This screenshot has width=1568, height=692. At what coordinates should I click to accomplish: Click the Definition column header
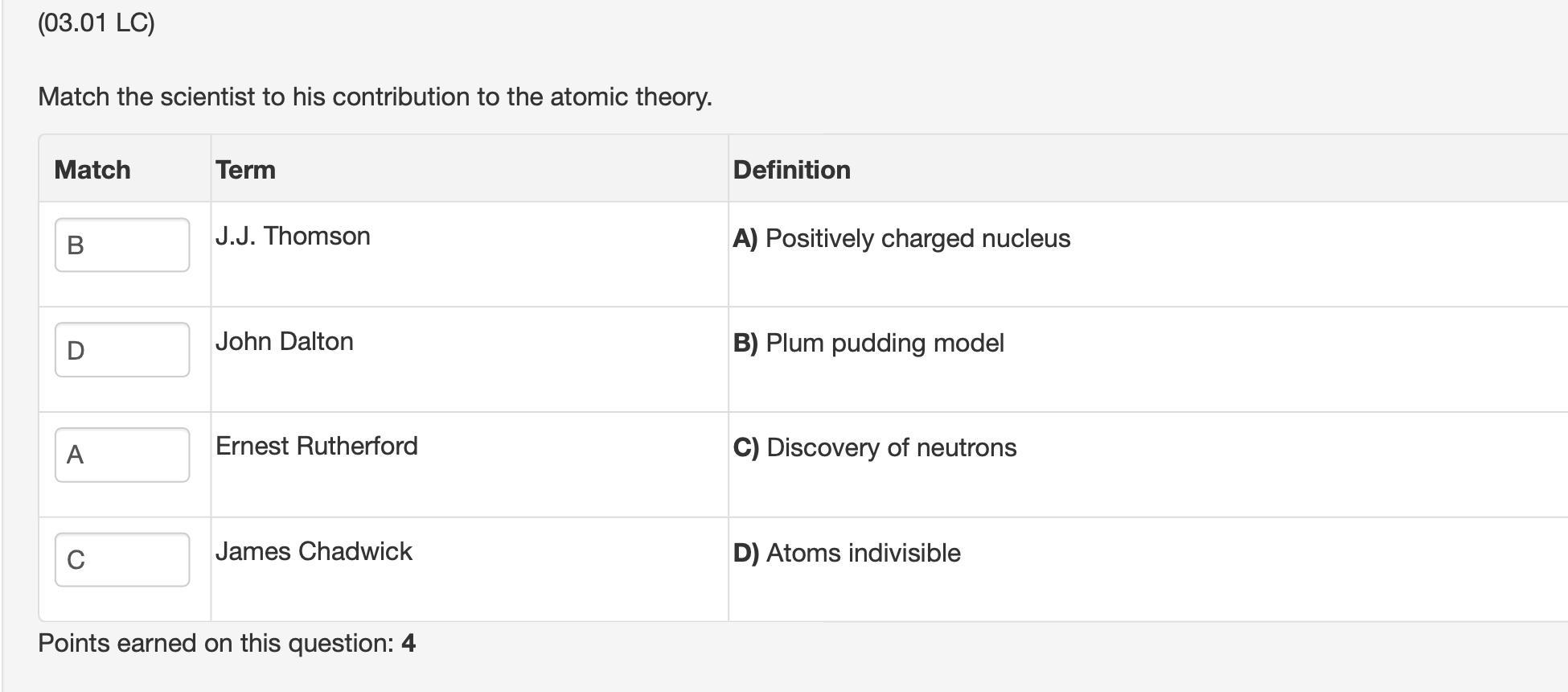pyautogui.click(x=791, y=169)
